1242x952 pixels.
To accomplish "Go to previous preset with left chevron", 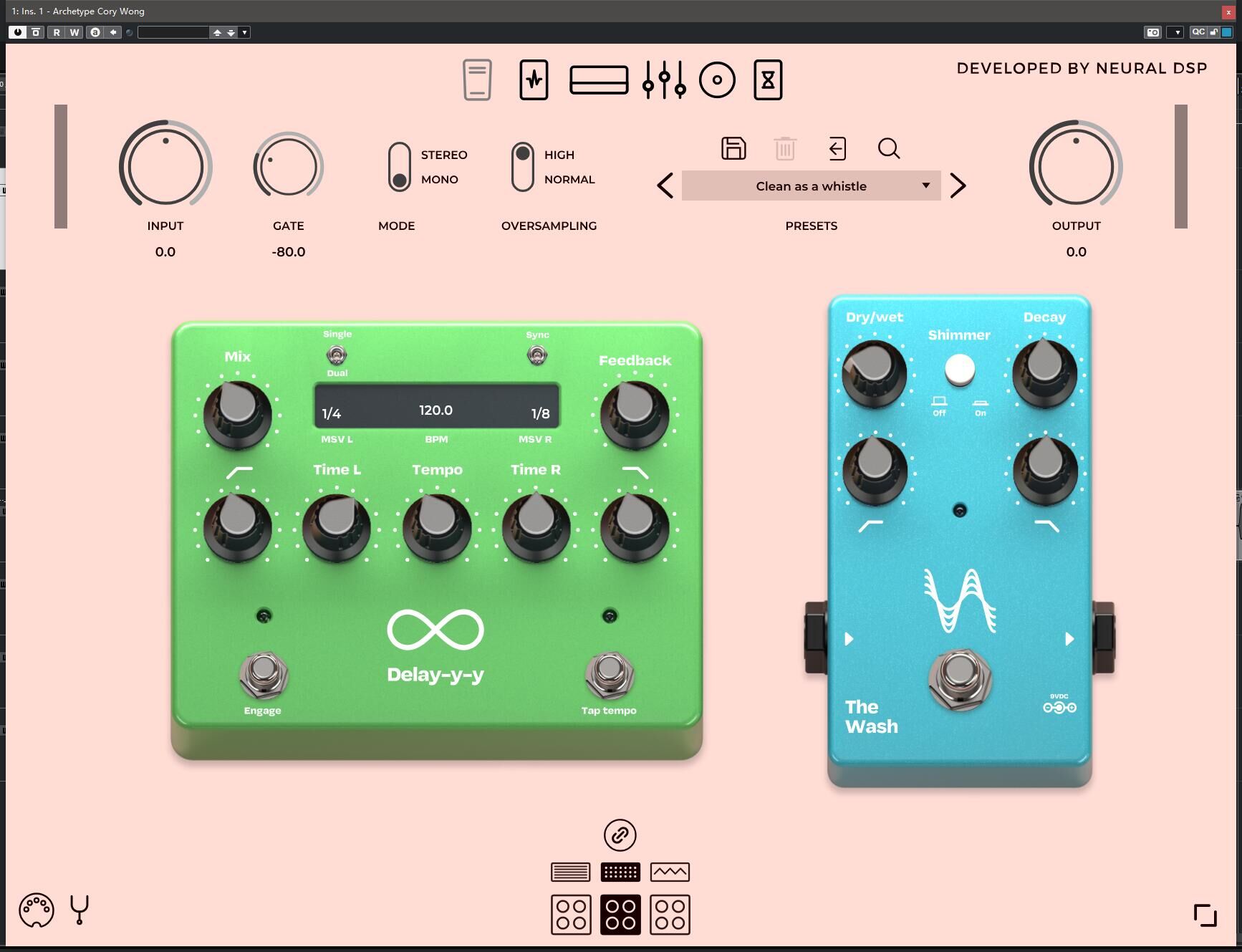I will (665, 186).
